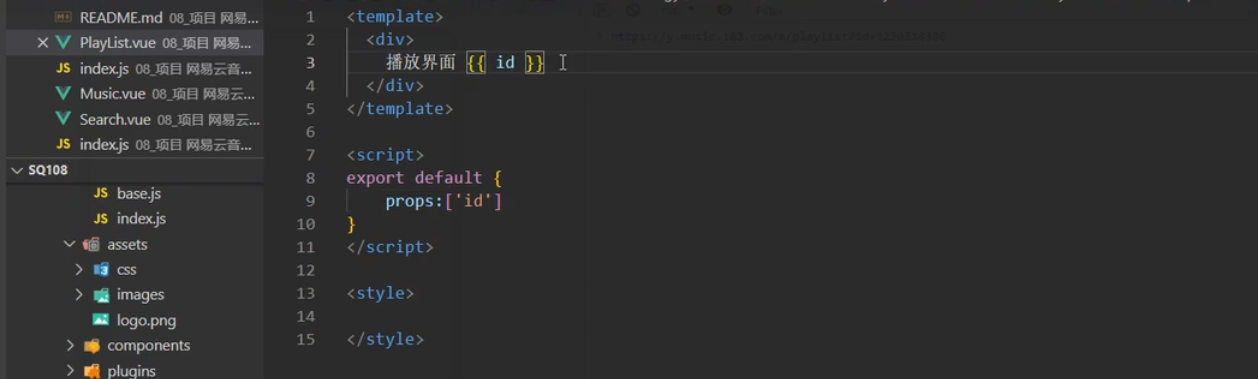
Task: Select the css folder label
Action: pos(126,270)
